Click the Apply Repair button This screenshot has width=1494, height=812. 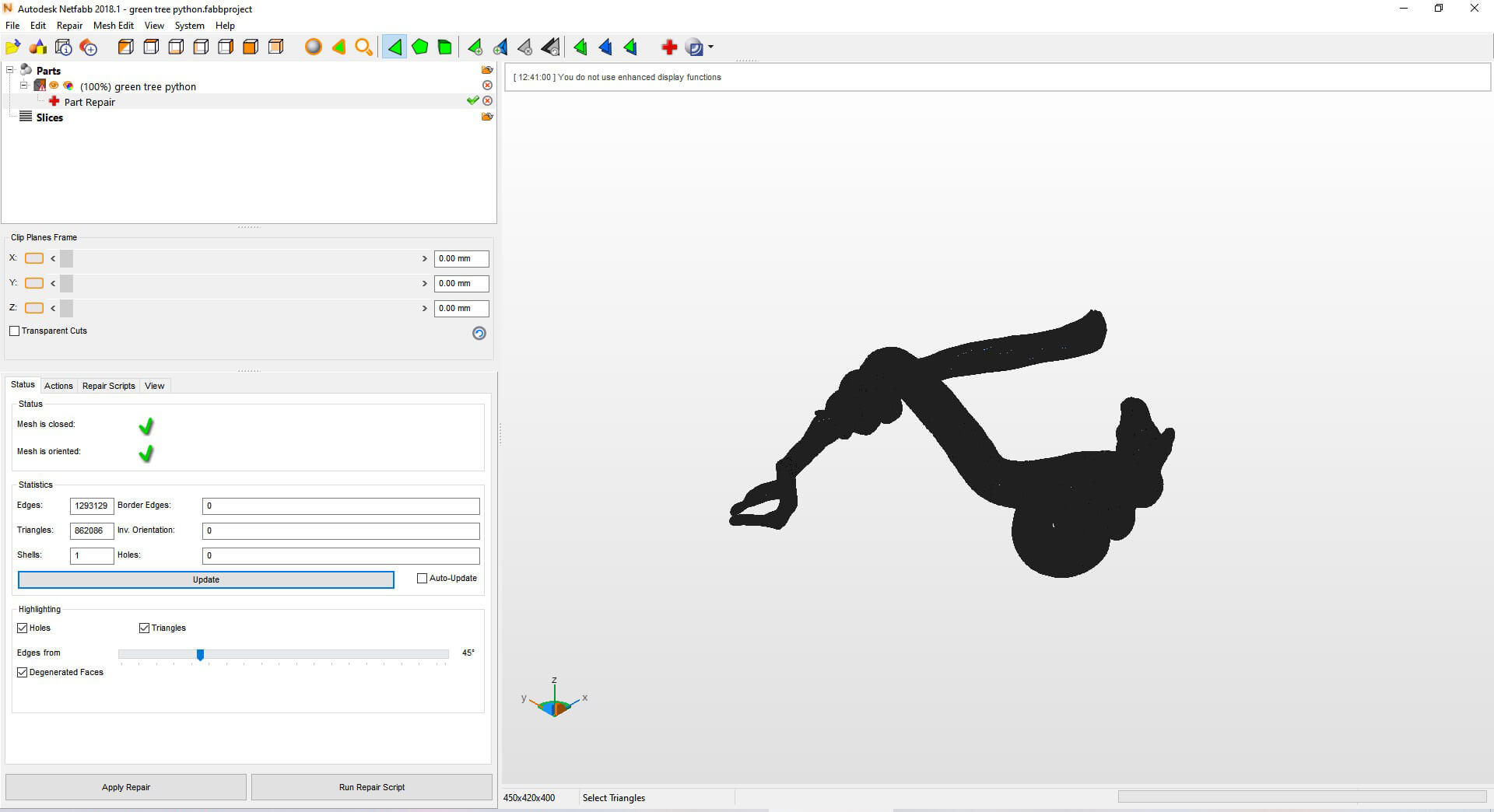tap(126, 787)
